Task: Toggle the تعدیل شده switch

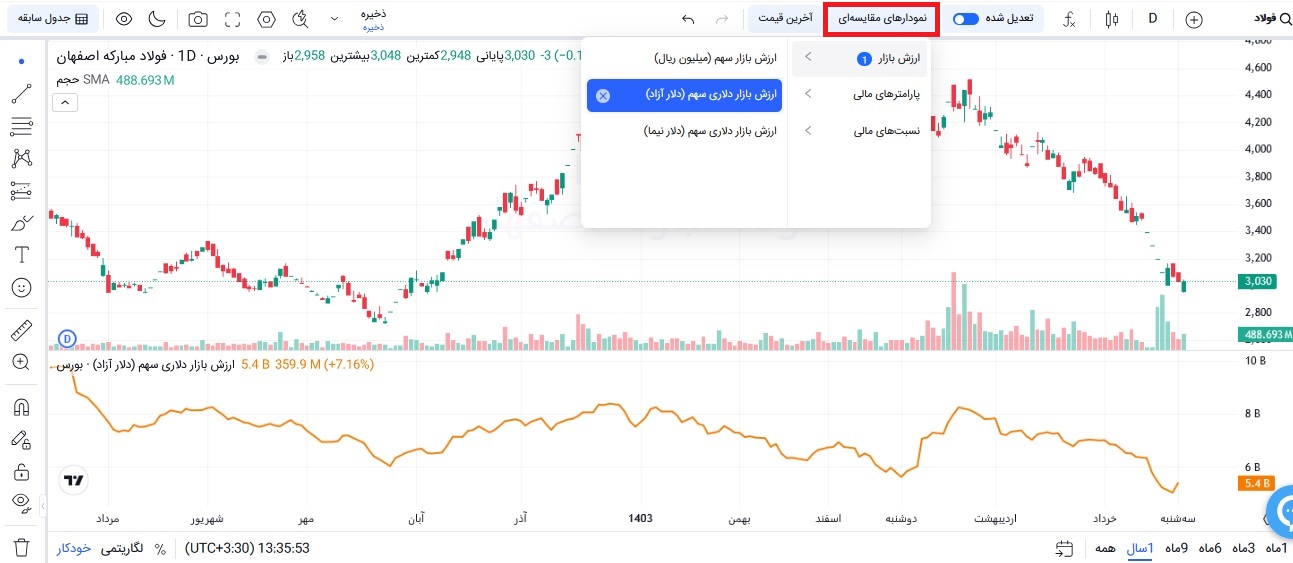Action: pyautogui.click(x=966, y=19)
